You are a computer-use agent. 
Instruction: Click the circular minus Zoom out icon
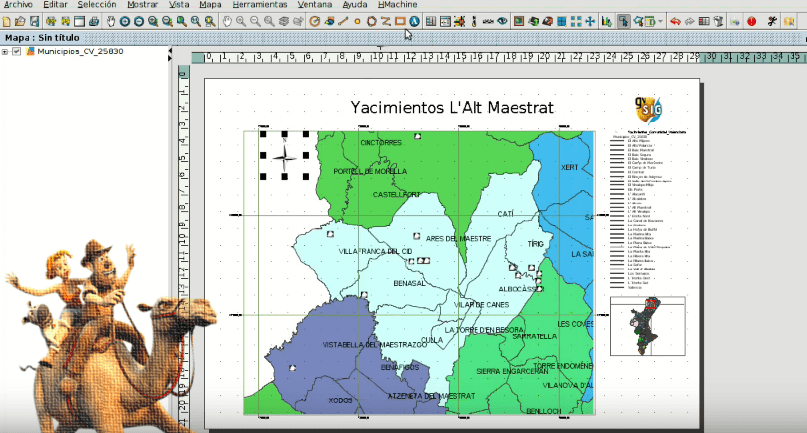pyautogui.click(x=139, y=21)
